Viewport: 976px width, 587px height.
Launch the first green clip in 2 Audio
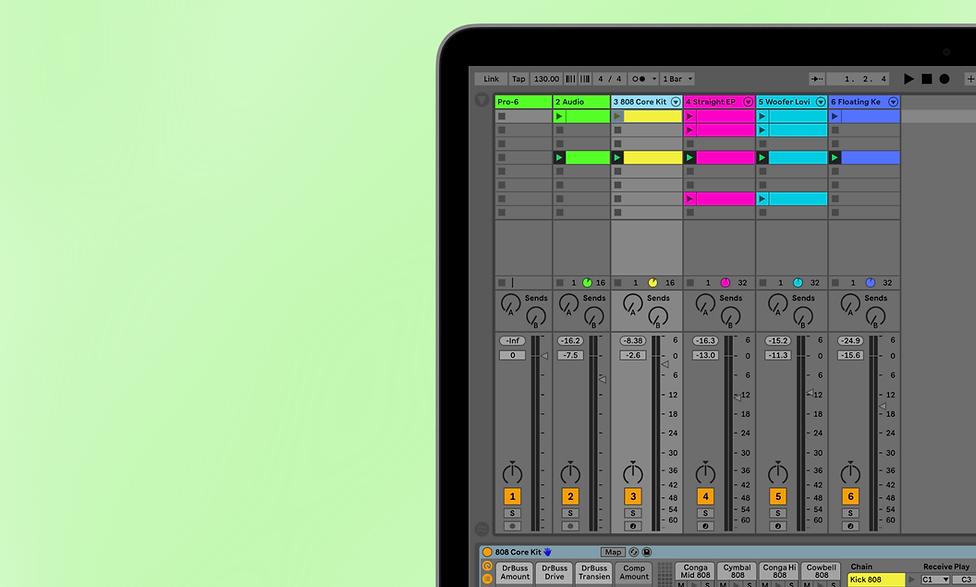point(560,116)
